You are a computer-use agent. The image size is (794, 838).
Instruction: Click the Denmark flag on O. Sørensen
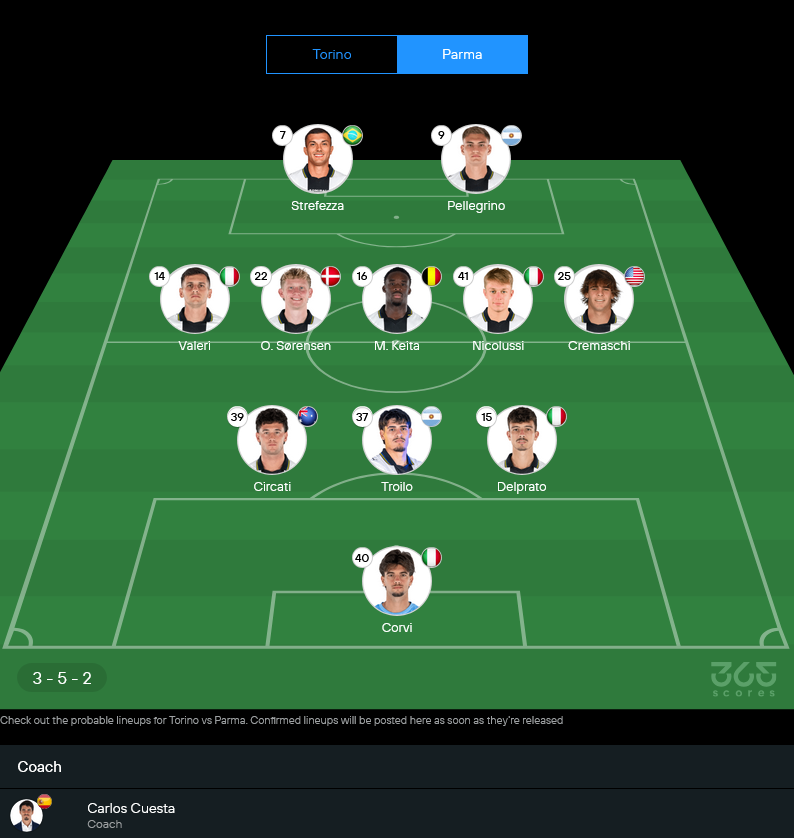331,276
